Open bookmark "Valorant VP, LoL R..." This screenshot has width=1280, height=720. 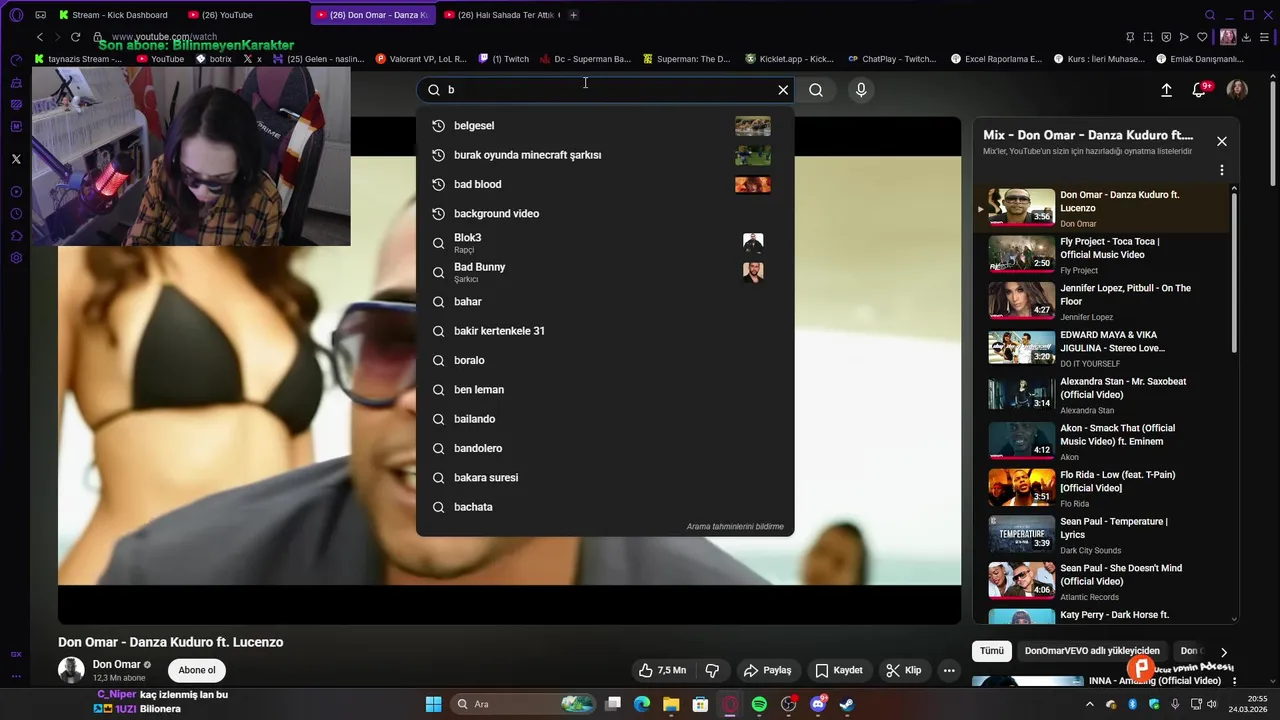[x=420, y=59]
